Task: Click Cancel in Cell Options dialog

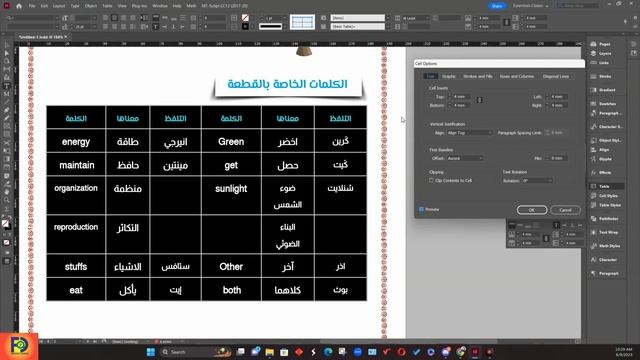Action: click(x=565, y=210)
